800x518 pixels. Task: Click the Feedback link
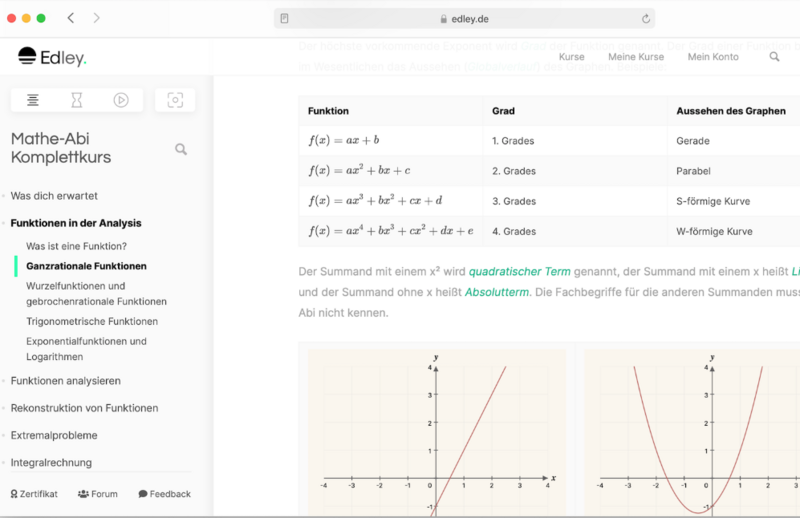coord(164,494)
